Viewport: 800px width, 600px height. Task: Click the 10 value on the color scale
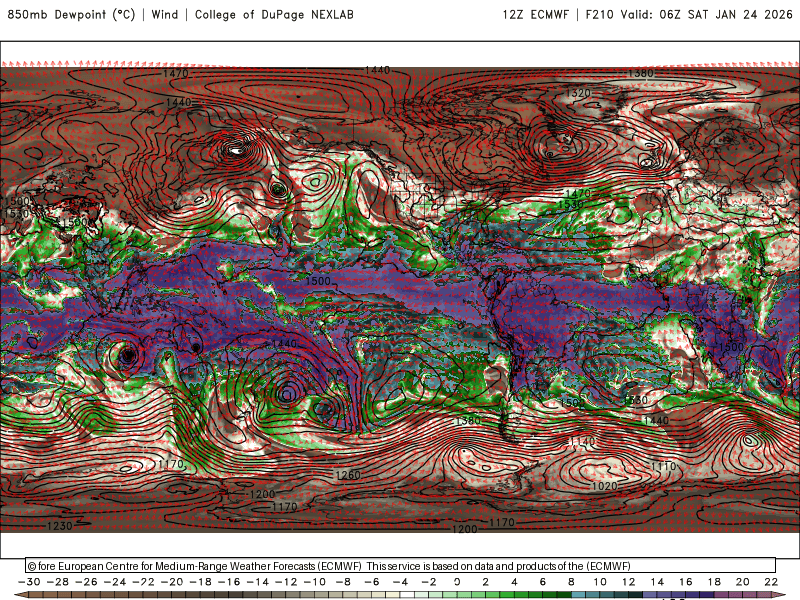click(600, 582)
